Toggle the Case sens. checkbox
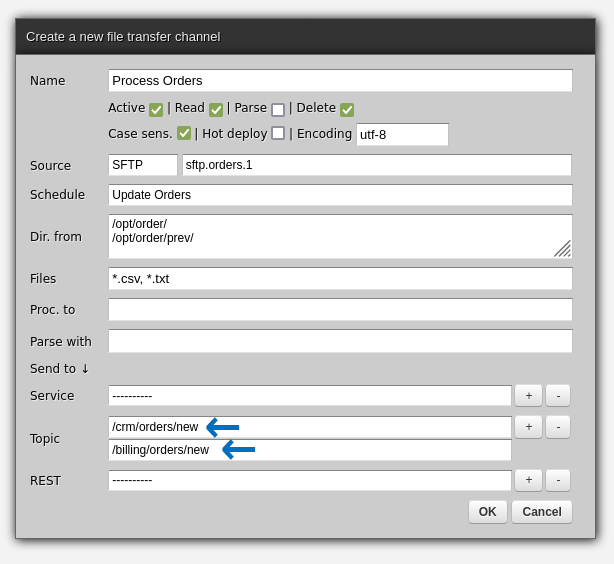 point(184,133)
